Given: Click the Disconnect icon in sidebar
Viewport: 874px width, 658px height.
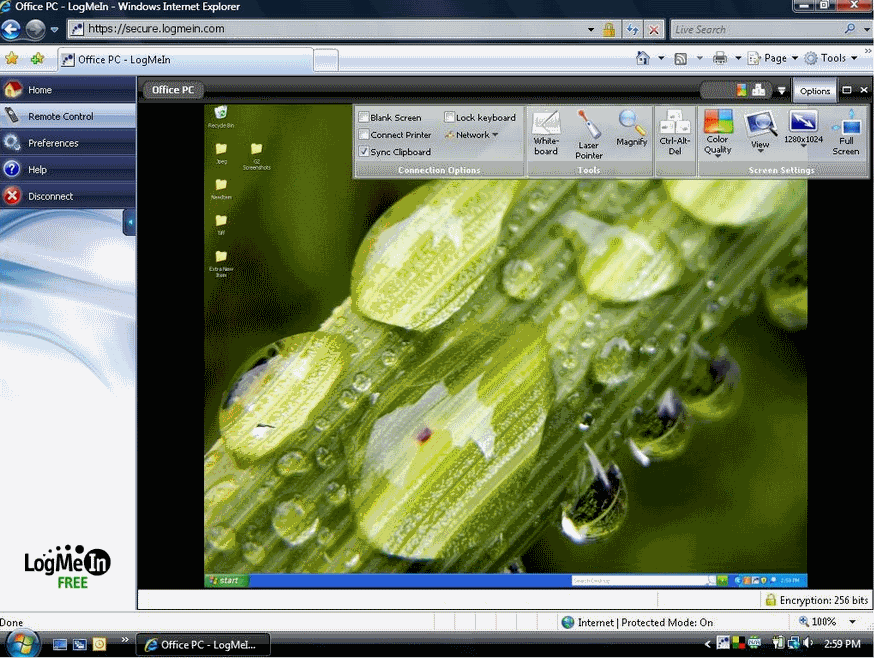Looking at the screenshot, I should (12, 196).
